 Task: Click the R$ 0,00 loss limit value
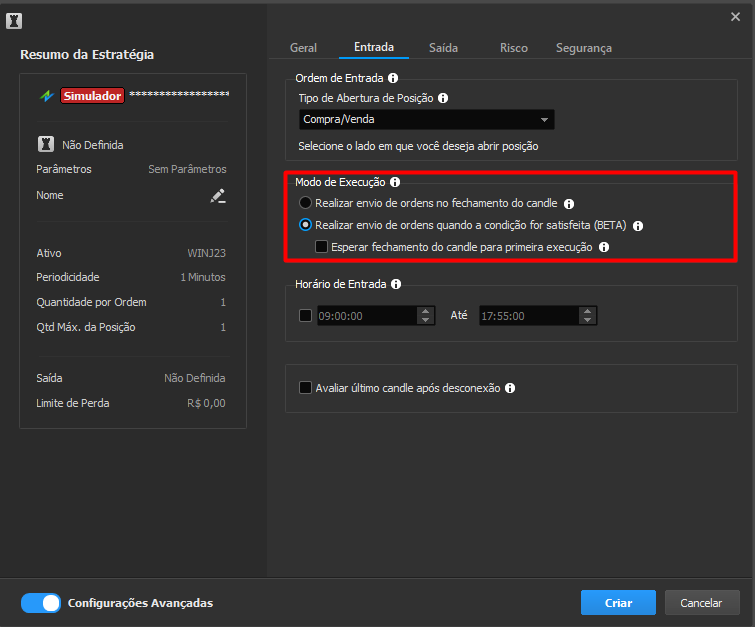pos(206,404)
